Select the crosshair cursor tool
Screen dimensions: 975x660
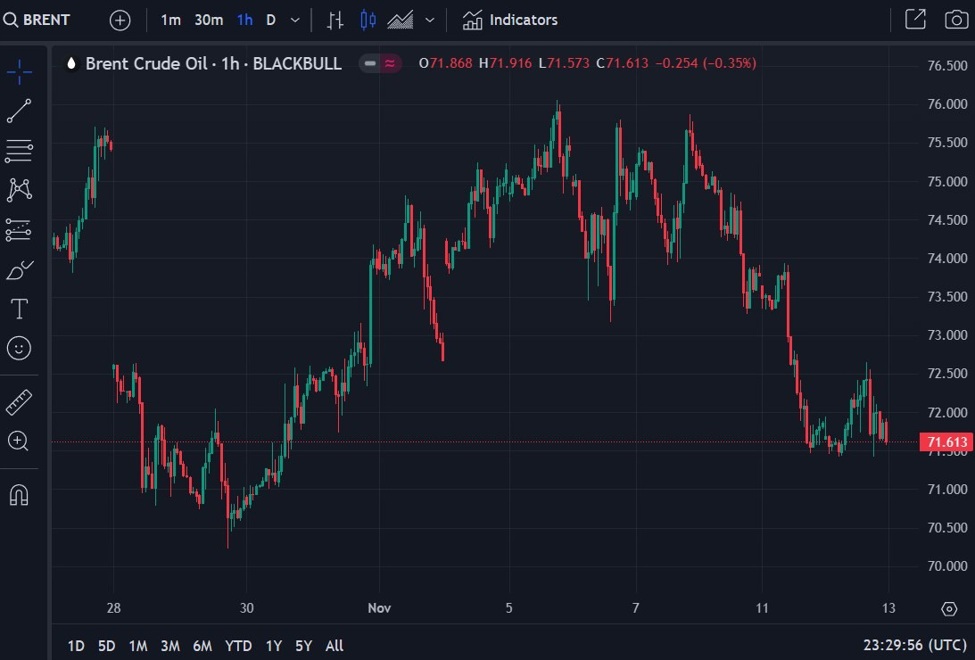[x=19, y=71]
